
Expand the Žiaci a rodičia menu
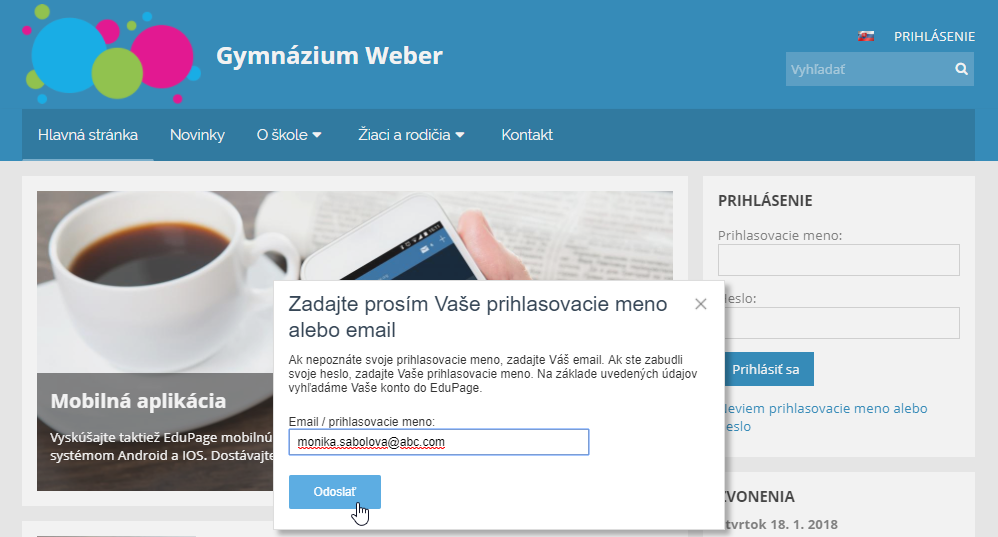(x=411, y=135)
